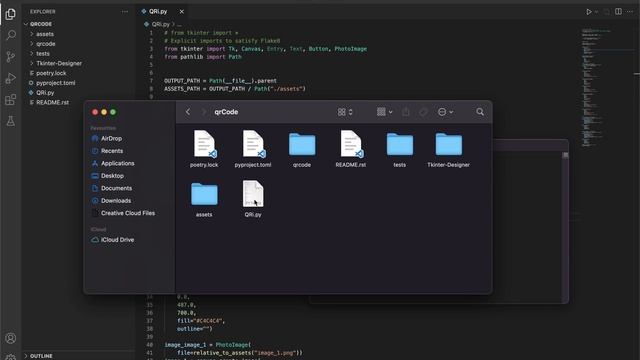Select poetry.lock file in Finder
Image resolution: width=640 pixels, height=360 pixels.
tap(204, 149)
